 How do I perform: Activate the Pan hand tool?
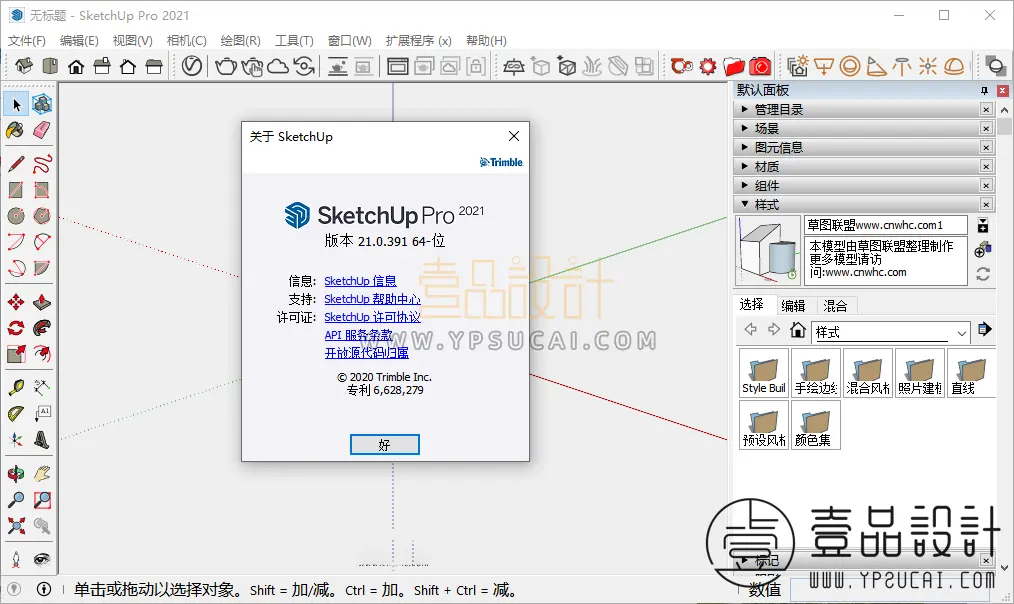tap(42, 473)
